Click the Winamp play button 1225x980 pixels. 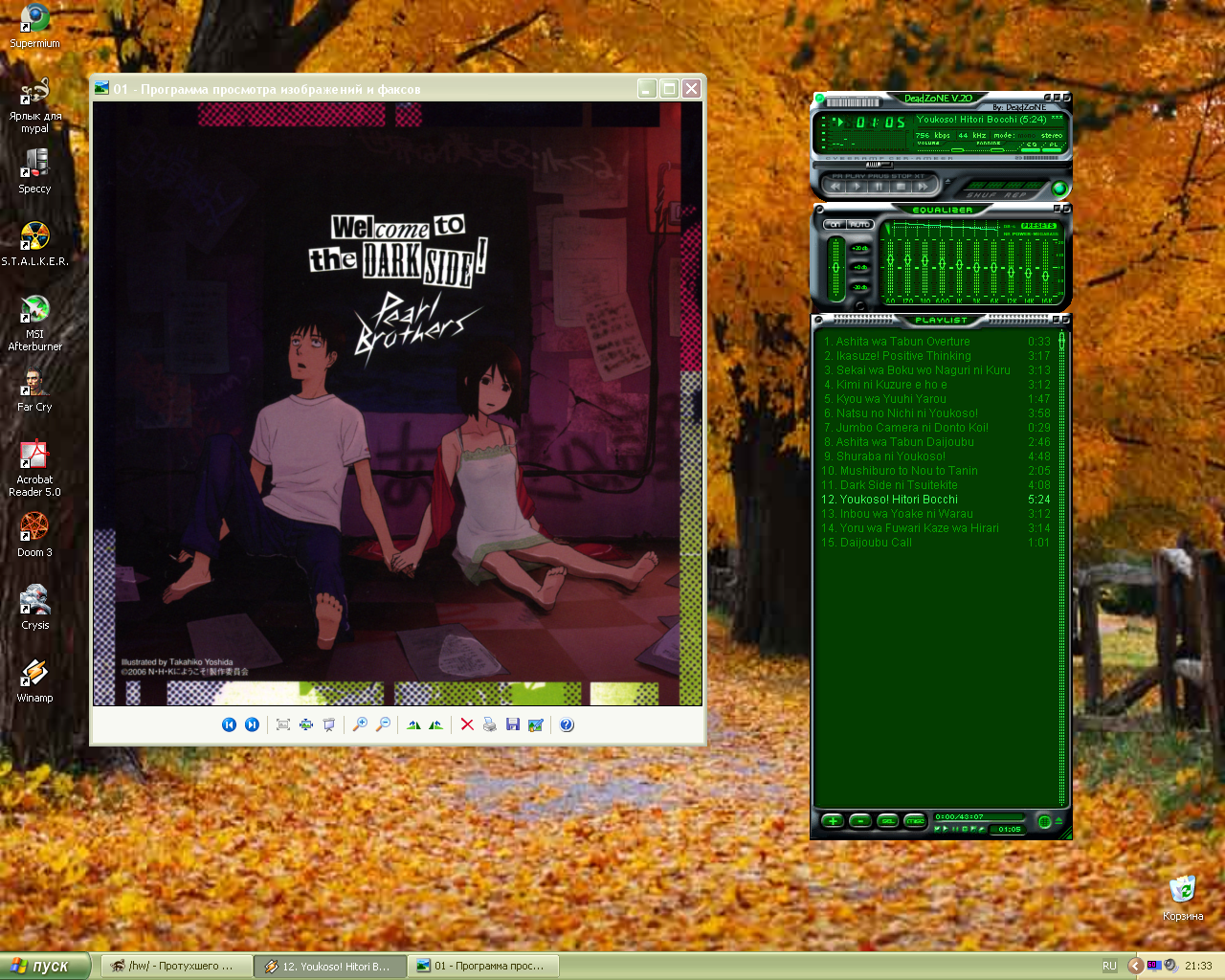click(x=857, y=187)
